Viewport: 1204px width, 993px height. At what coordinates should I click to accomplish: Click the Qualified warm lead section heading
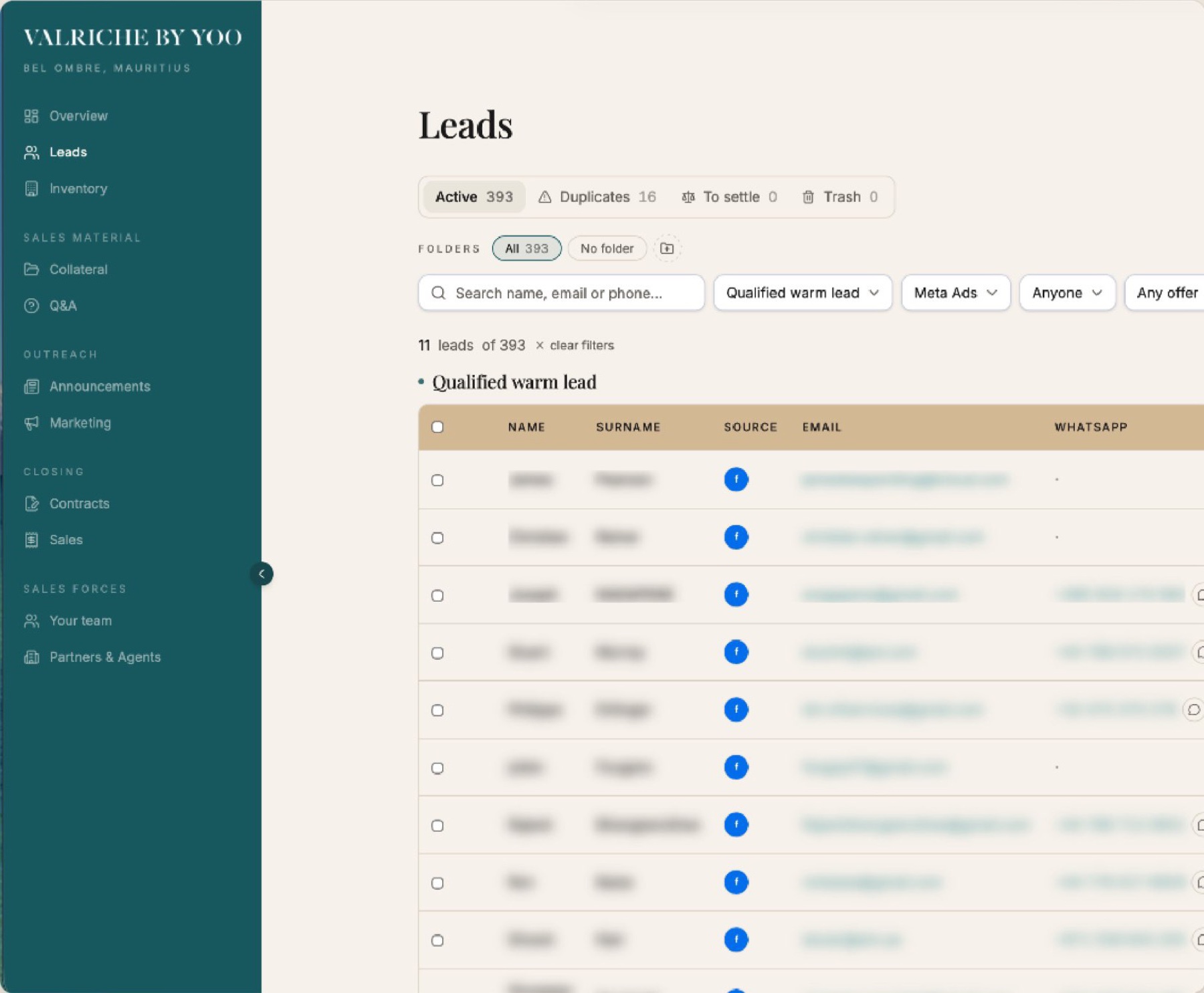point(514,382)
